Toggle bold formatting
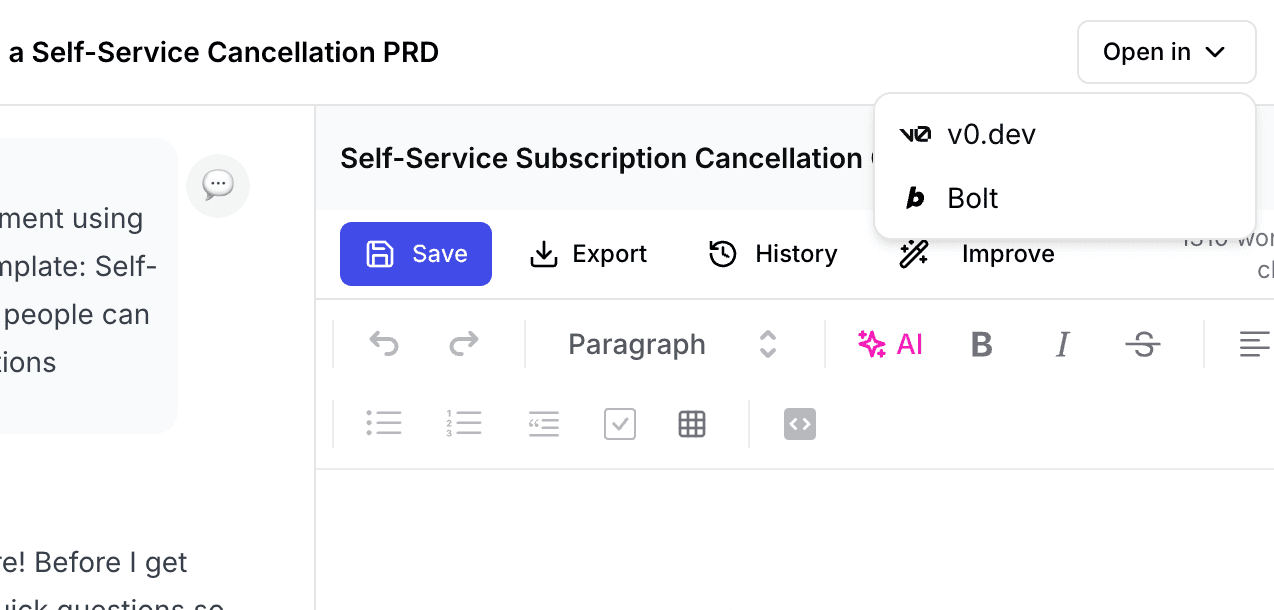 click(x=981, y=344)
